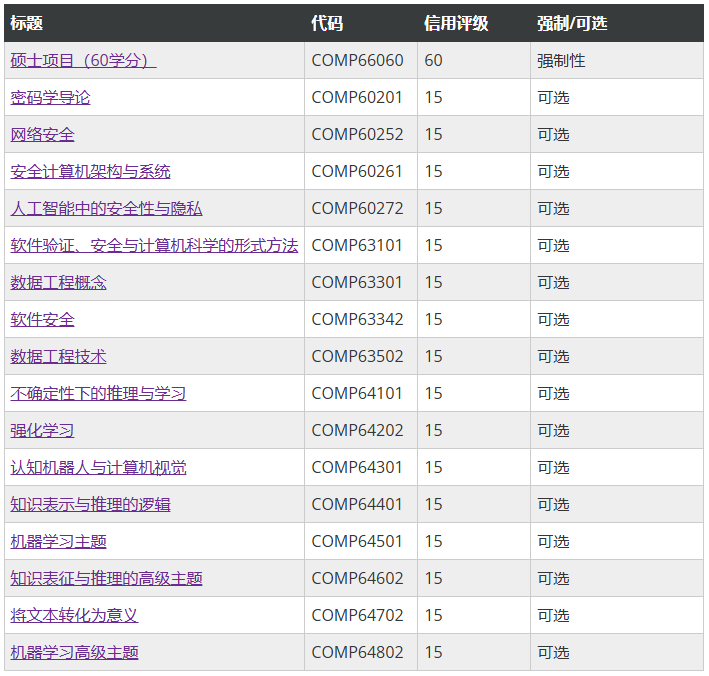Select the 将文本转化为意义 link

pyautogui.click(x=74, y=615)
